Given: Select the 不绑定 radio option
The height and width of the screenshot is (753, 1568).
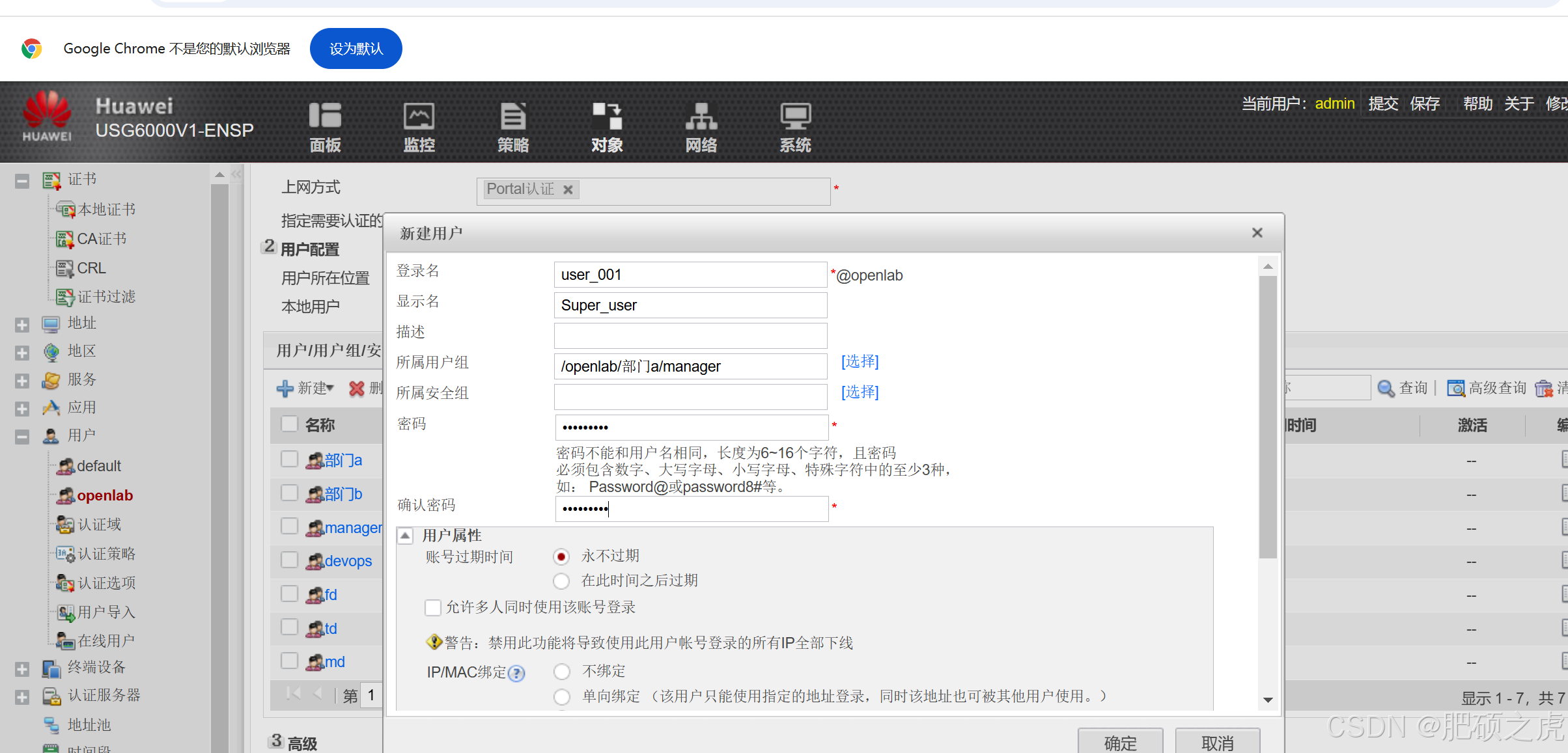Looking at the screenshot, I should [x=561, y=671].
